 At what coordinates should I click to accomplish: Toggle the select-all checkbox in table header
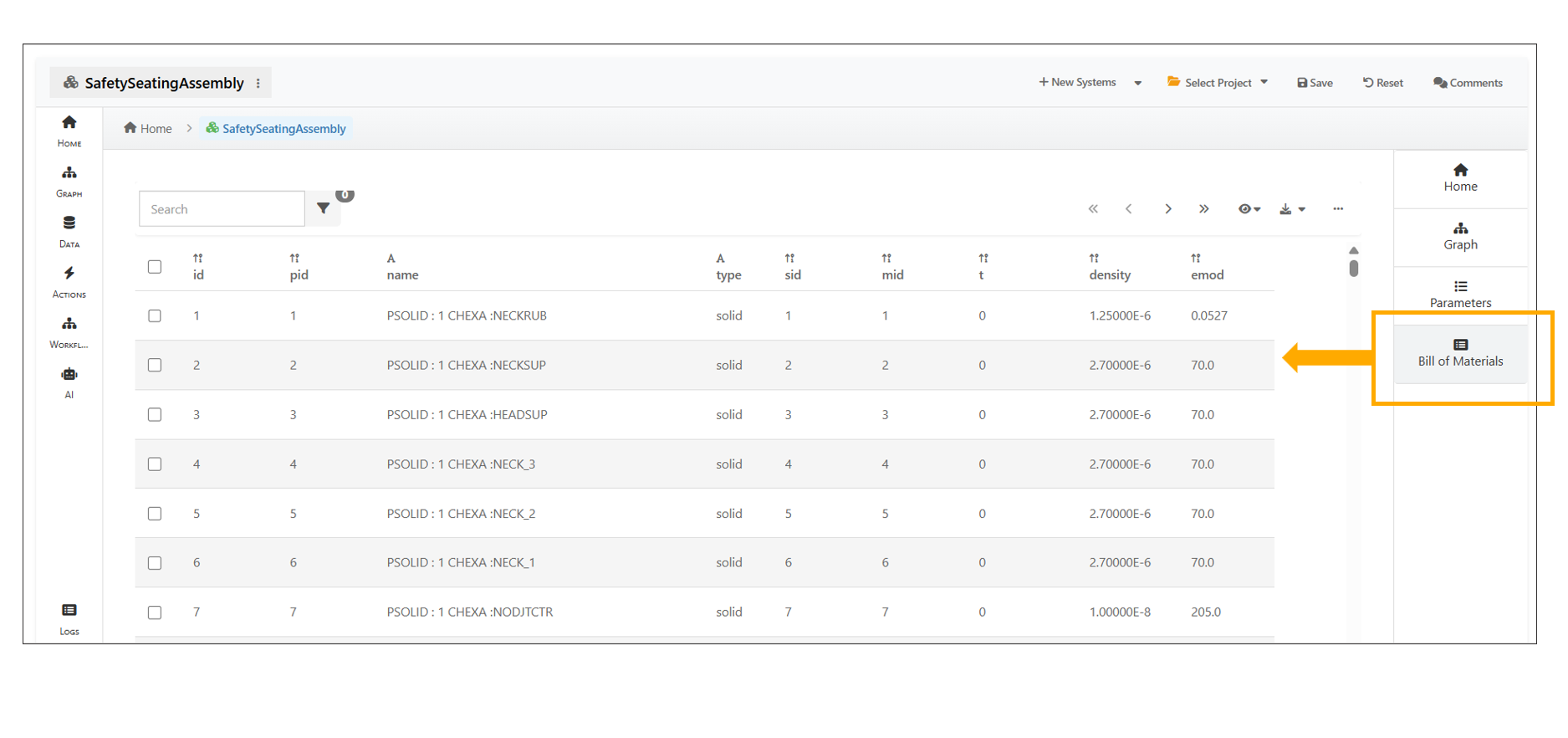pos(155,267)
